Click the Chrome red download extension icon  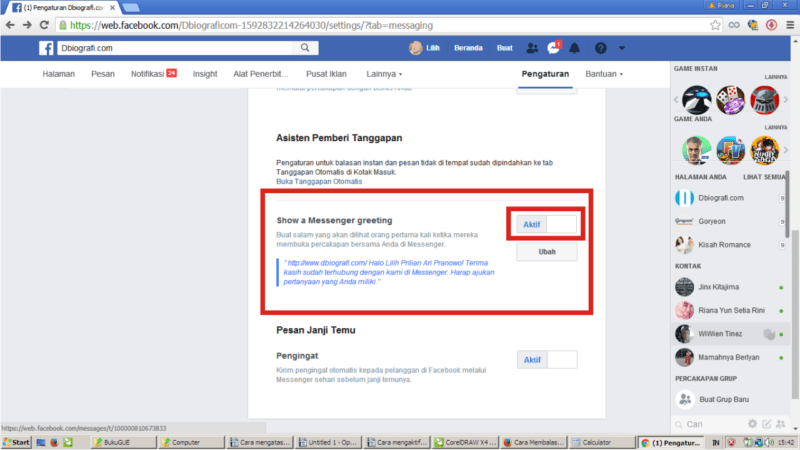pos(771,25)
